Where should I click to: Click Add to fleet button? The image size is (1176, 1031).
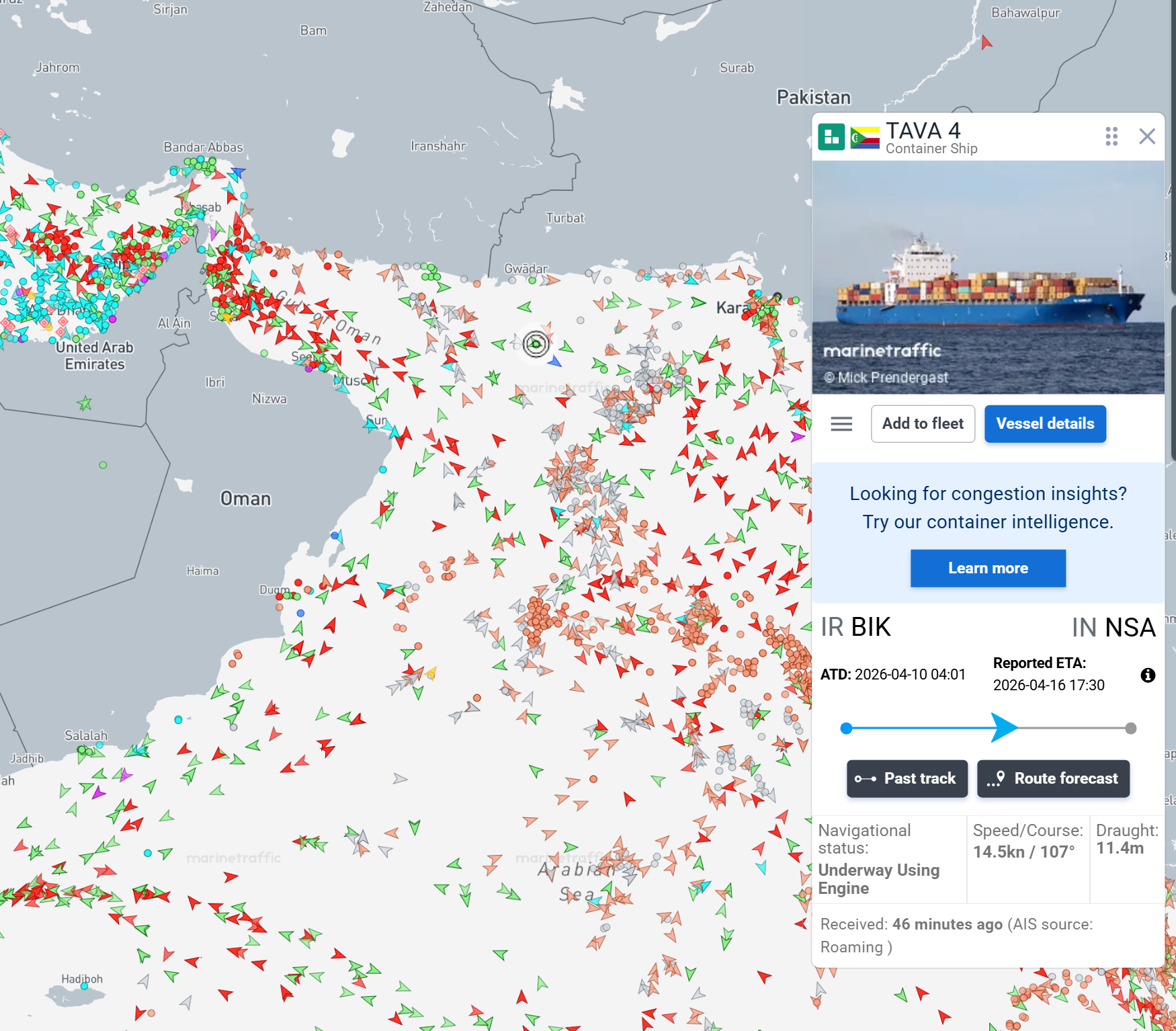click(x=923, y=423)
